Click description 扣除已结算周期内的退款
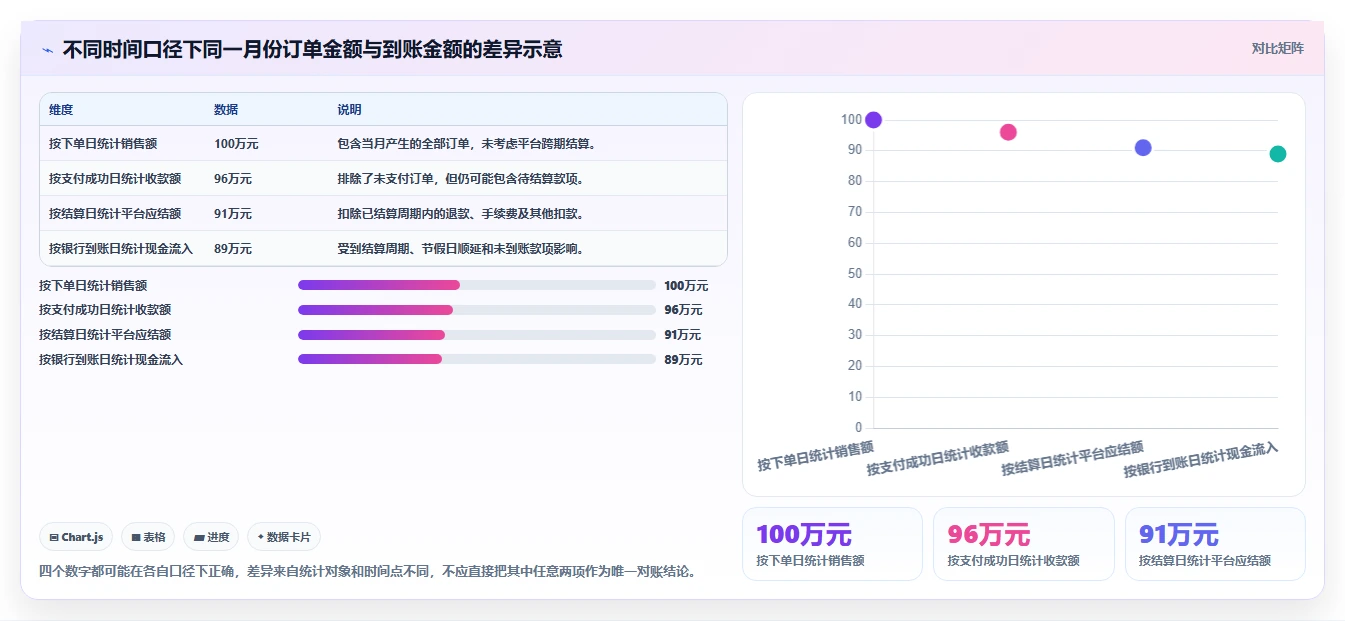 [461, 214]
